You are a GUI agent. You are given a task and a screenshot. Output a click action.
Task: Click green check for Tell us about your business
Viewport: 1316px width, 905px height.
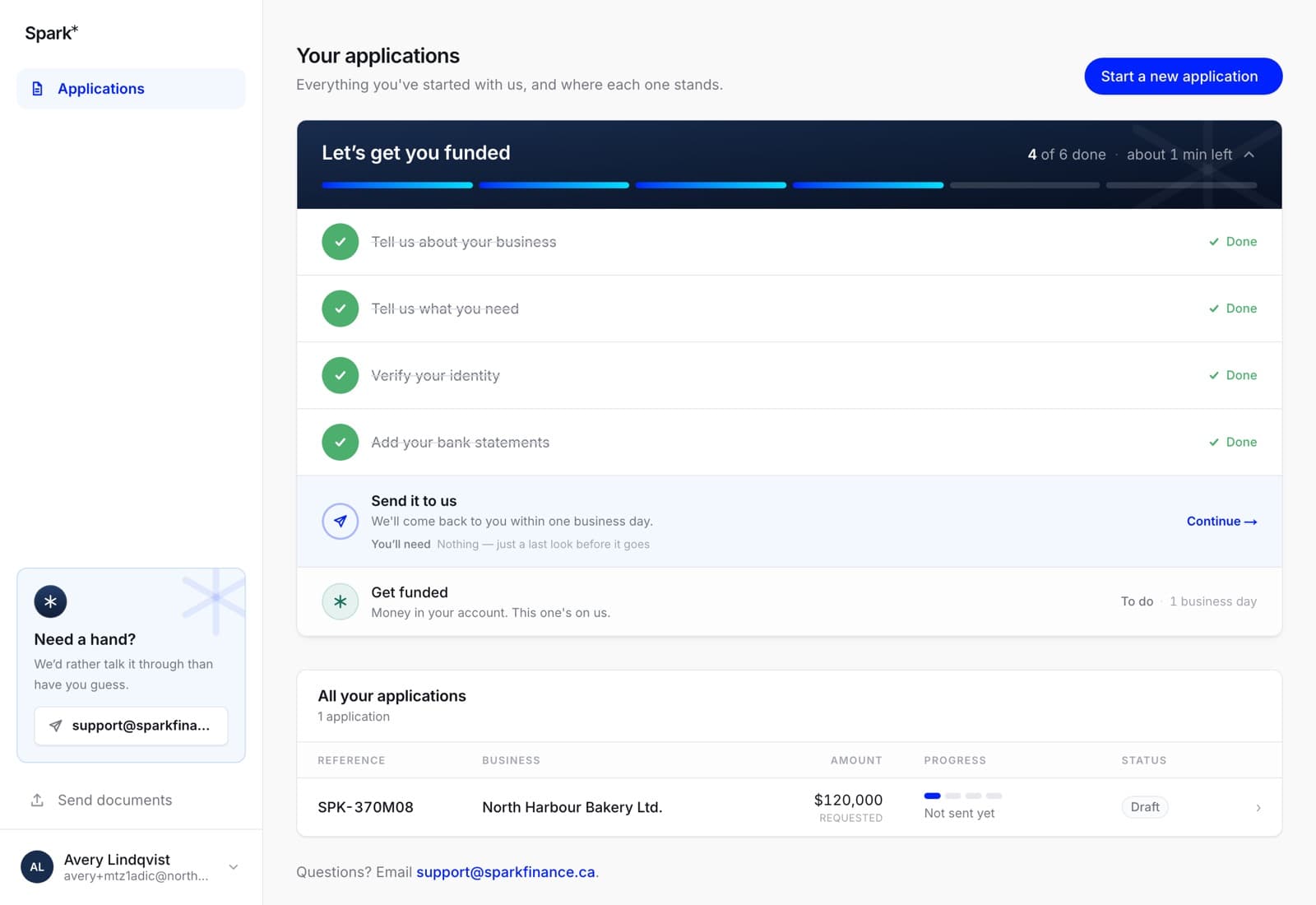point(340,242)
